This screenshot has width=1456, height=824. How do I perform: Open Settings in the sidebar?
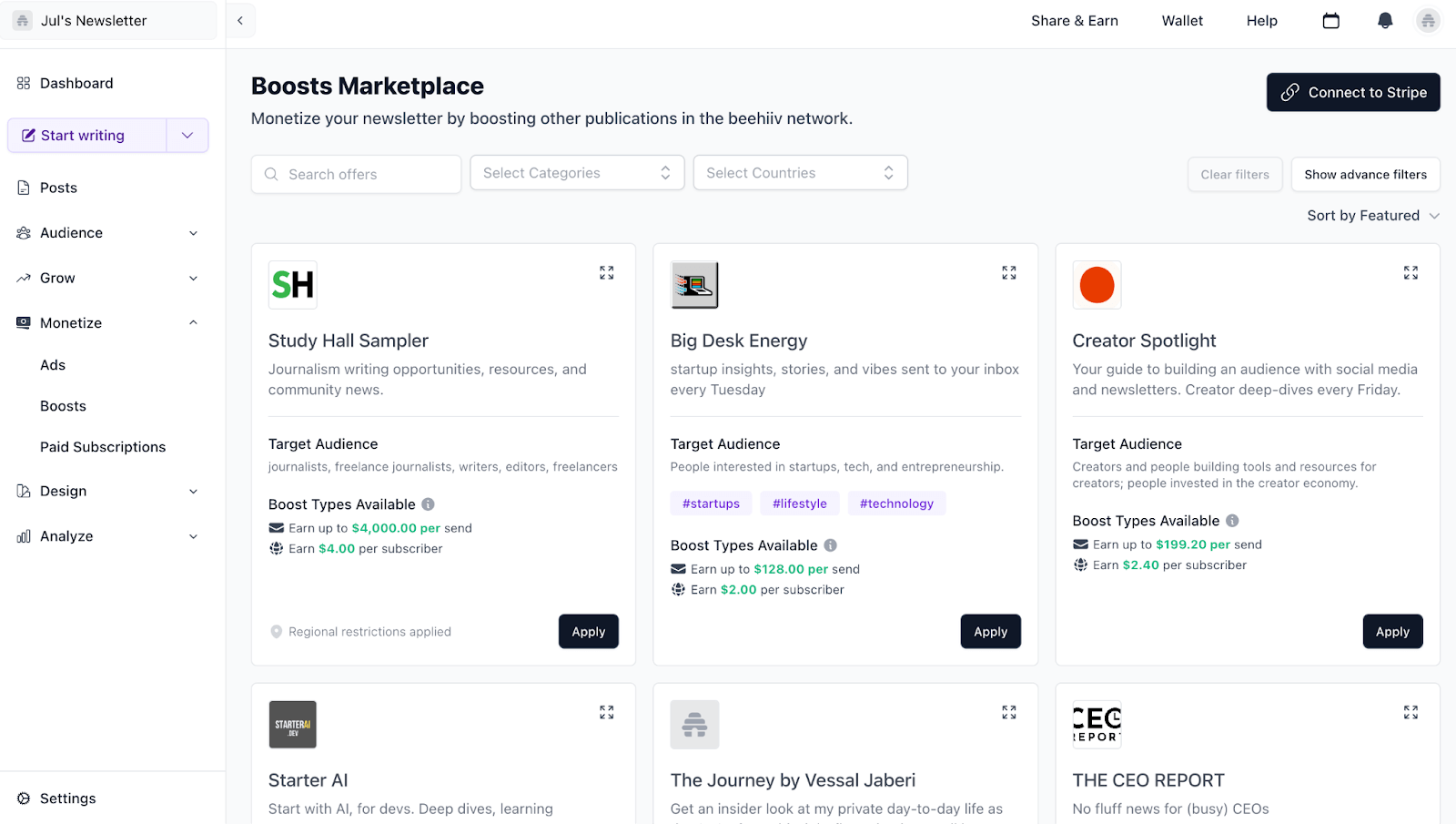[x=67, y=799]
